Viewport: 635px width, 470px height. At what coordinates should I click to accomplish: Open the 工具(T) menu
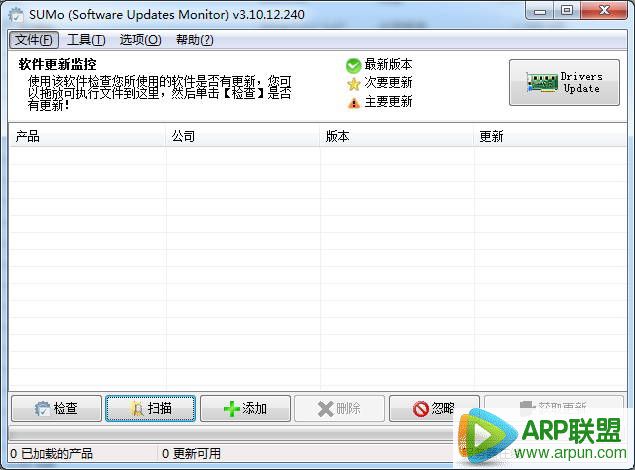coord(86,40)
